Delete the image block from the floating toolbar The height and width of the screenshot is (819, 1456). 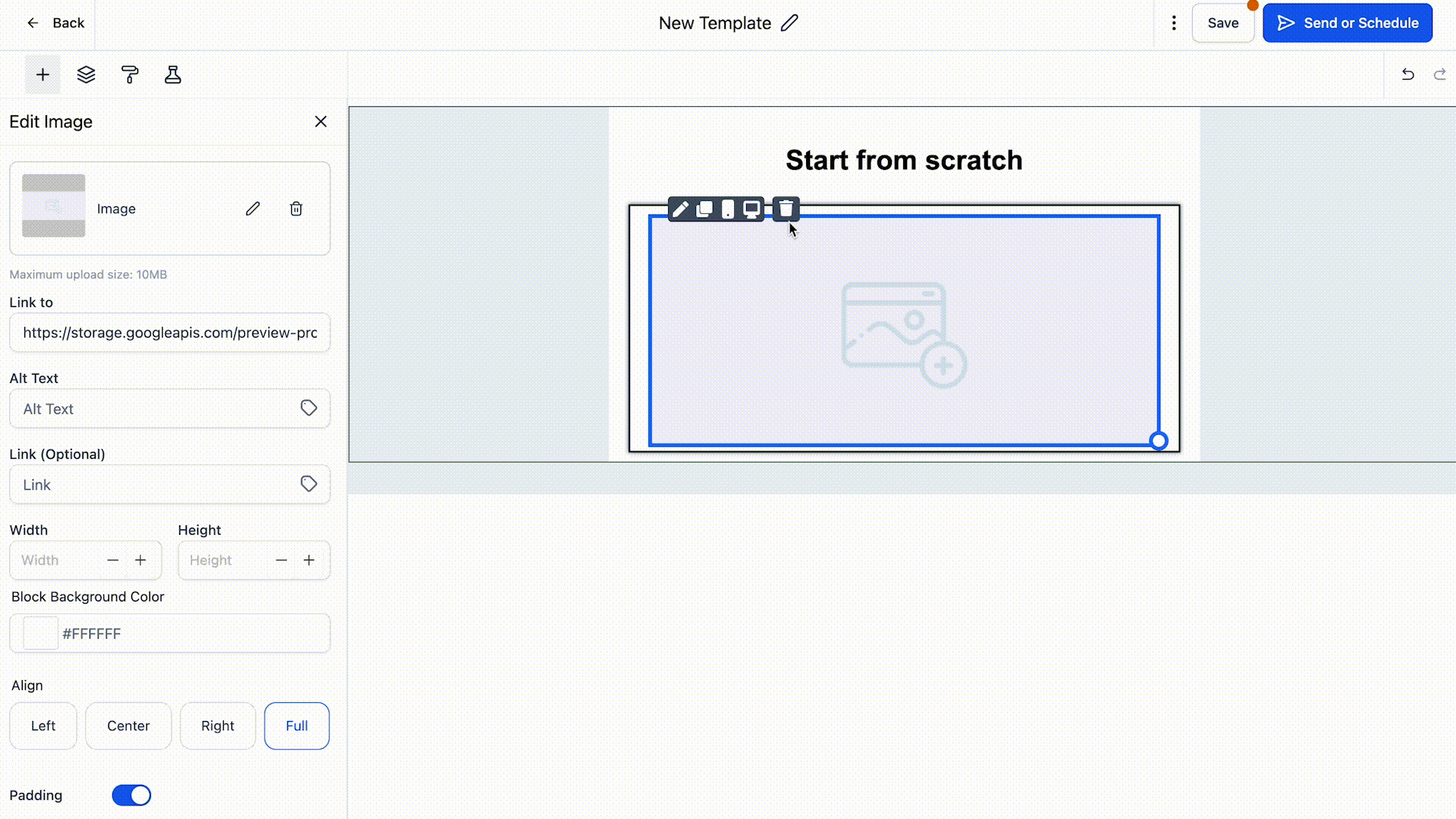click(786, 209)
